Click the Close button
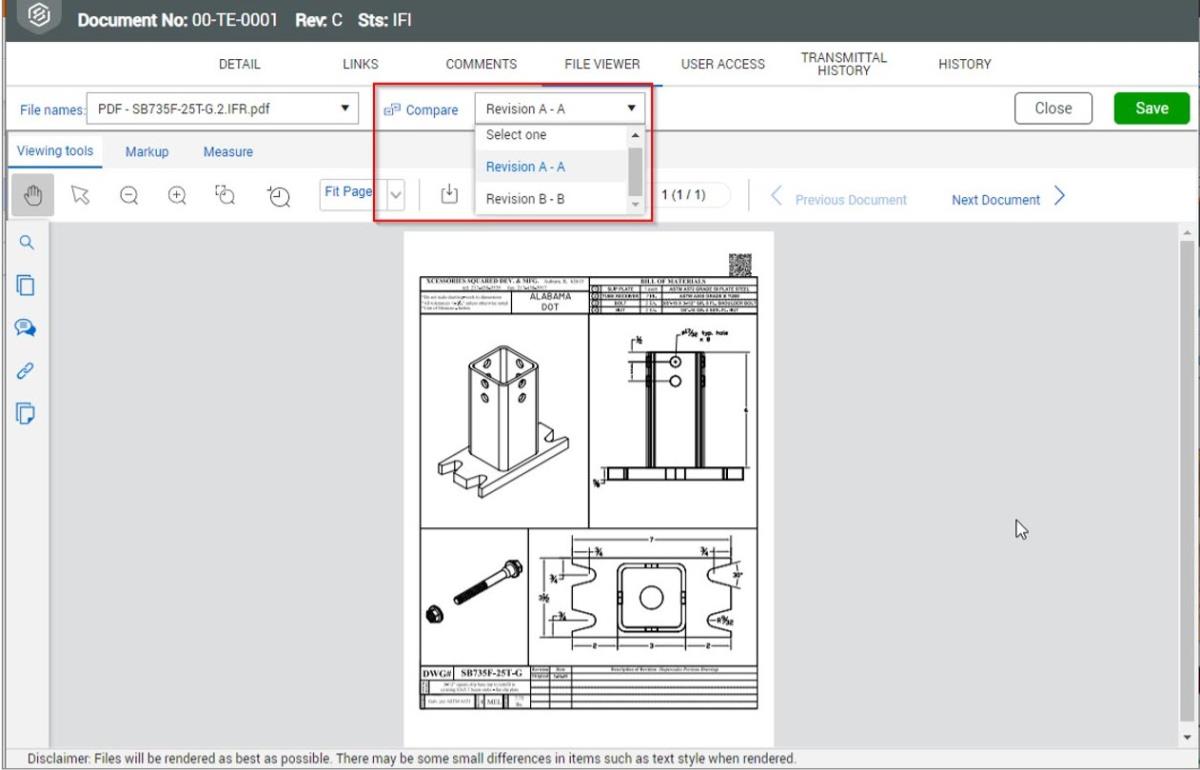The image size is (1200, 770). click(1053, 108)
